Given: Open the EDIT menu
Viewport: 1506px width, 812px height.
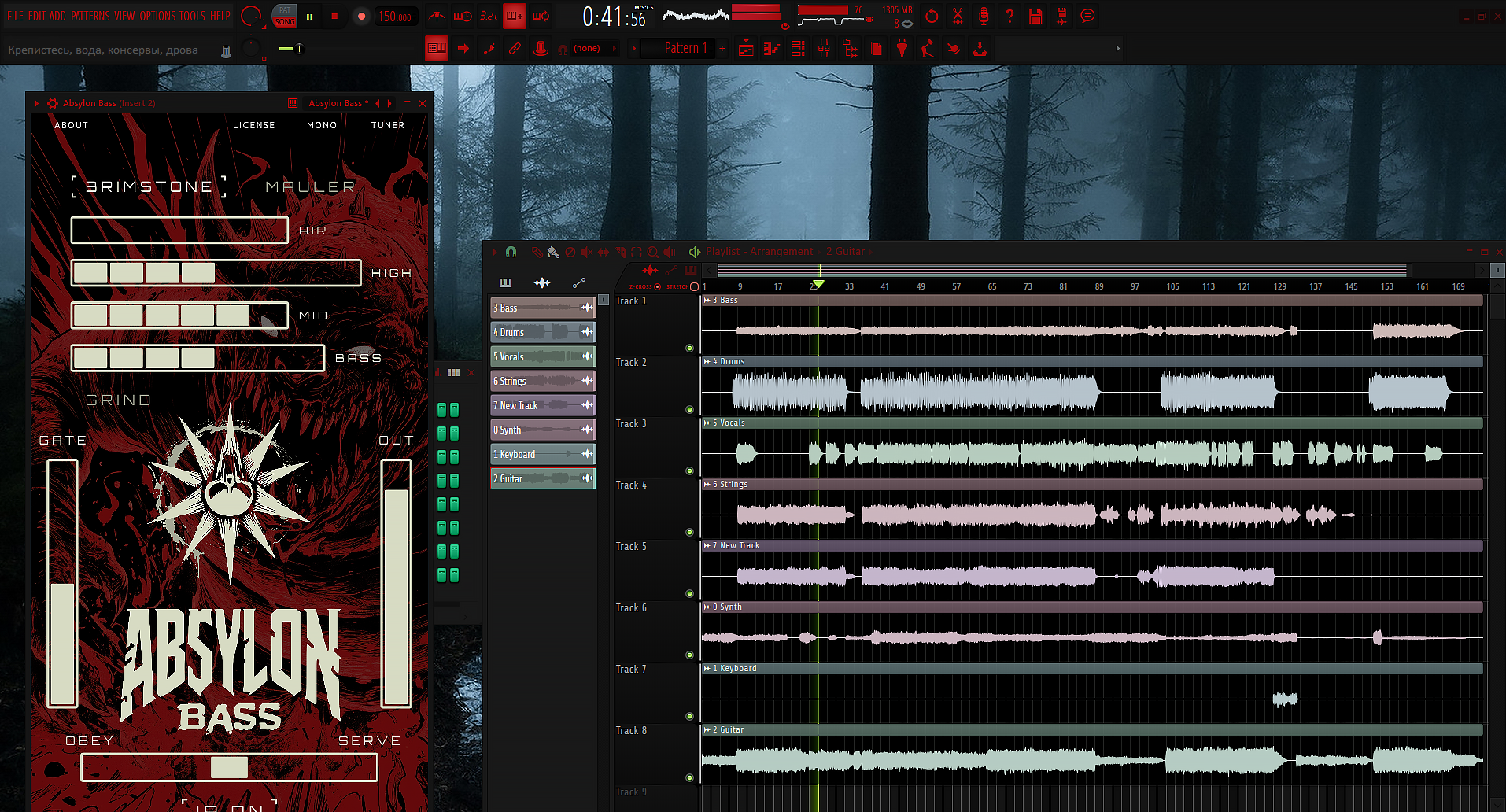Looking at the screenshot, I should click(37, 16).
